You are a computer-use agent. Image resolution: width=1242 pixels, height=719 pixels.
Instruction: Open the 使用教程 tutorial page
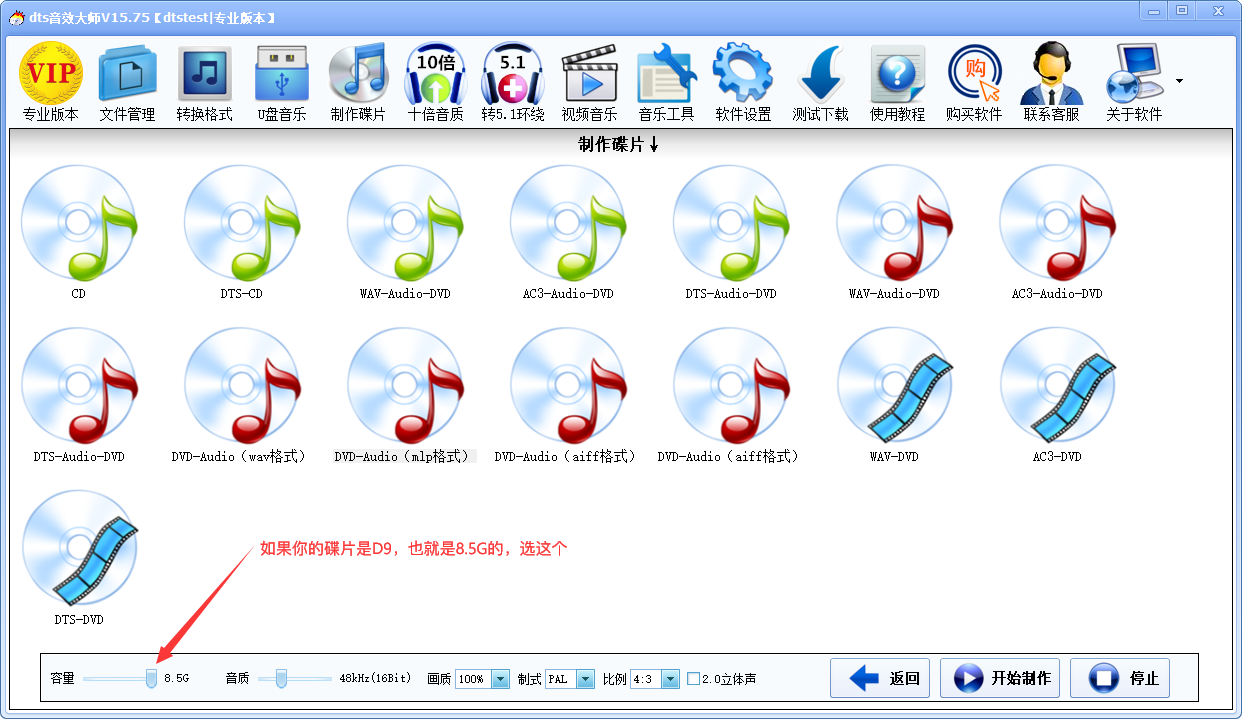click(897, 80)
